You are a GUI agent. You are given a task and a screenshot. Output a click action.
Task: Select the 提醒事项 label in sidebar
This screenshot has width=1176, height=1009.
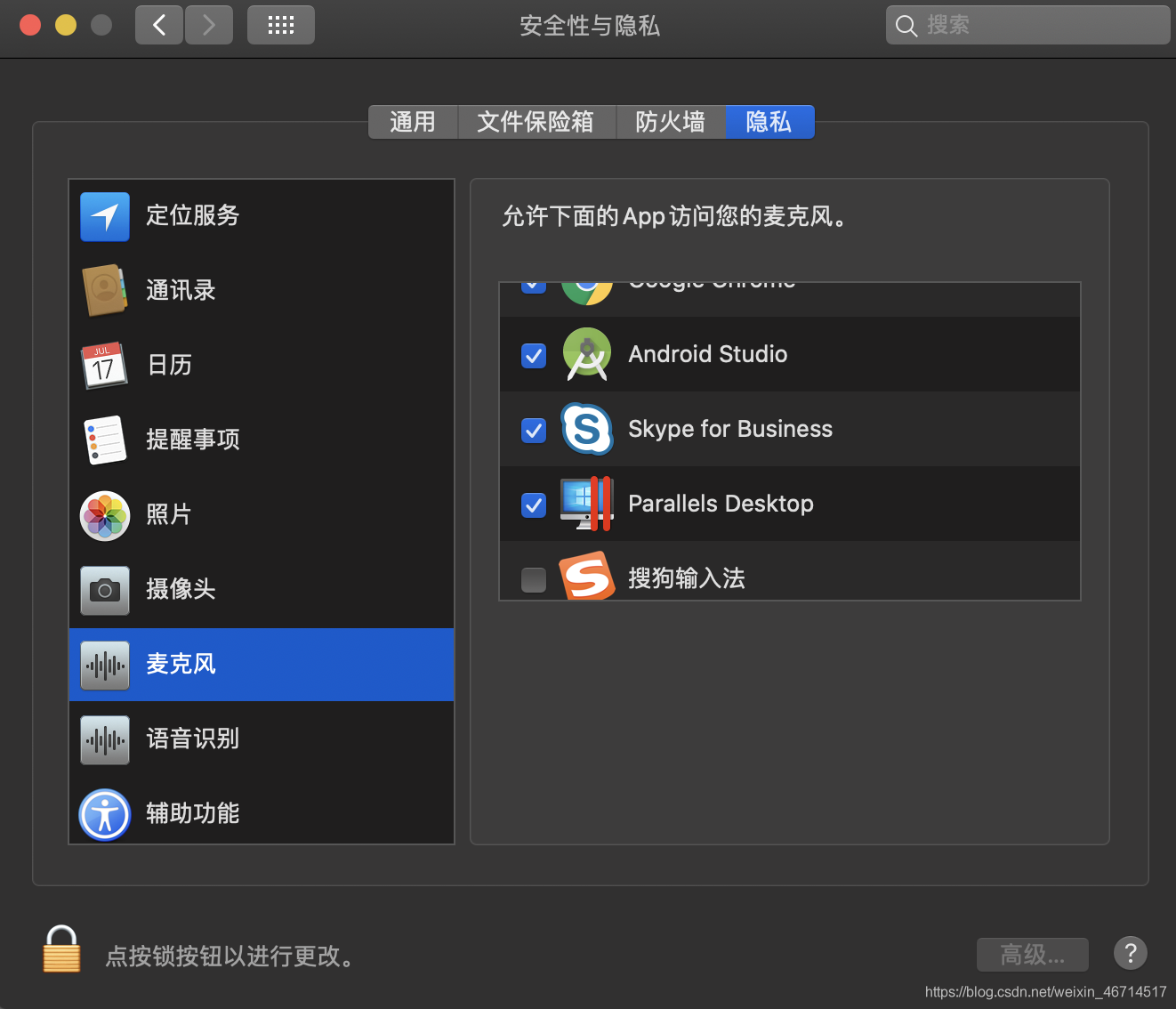193,440
